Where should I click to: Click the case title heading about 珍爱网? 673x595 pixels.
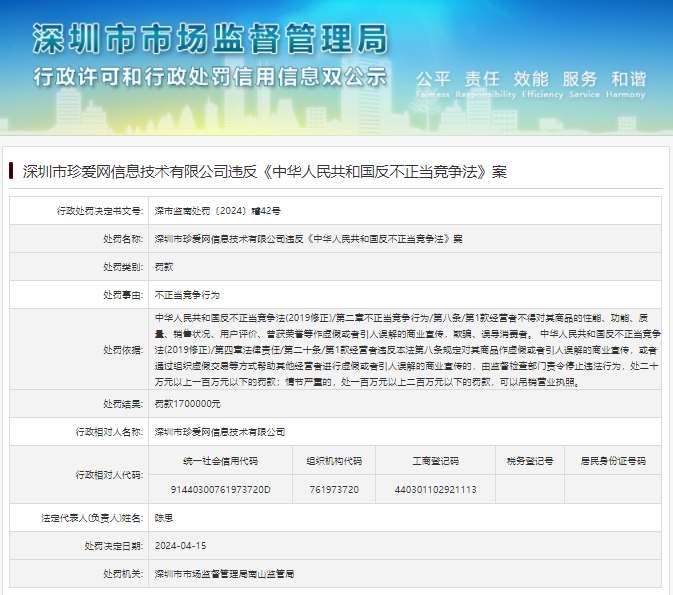pos(264,172)
